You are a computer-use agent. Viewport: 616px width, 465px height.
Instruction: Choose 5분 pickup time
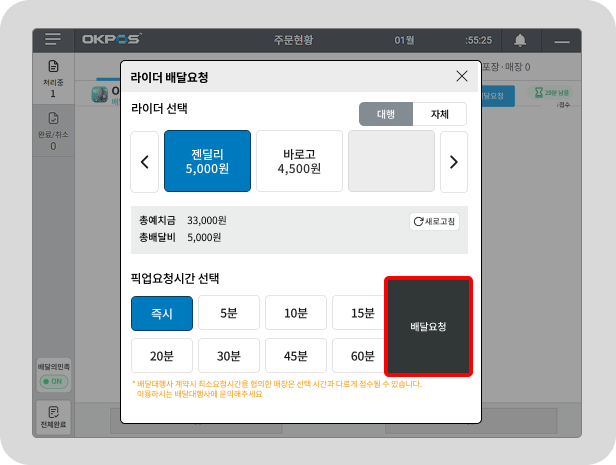coord(229,313)
